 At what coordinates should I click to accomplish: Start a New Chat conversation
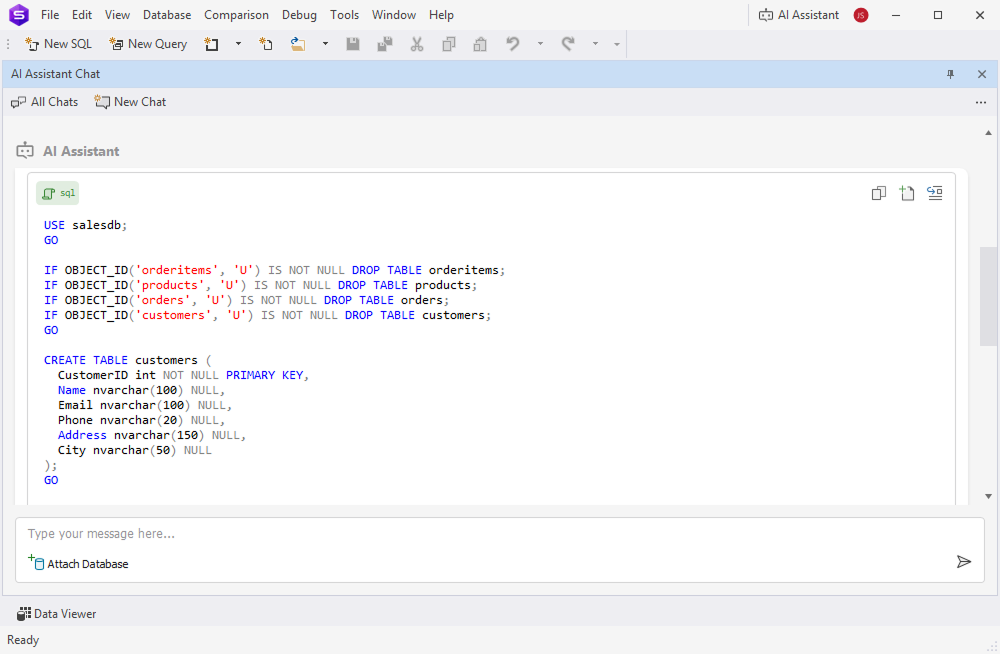(x=129, y=101)
